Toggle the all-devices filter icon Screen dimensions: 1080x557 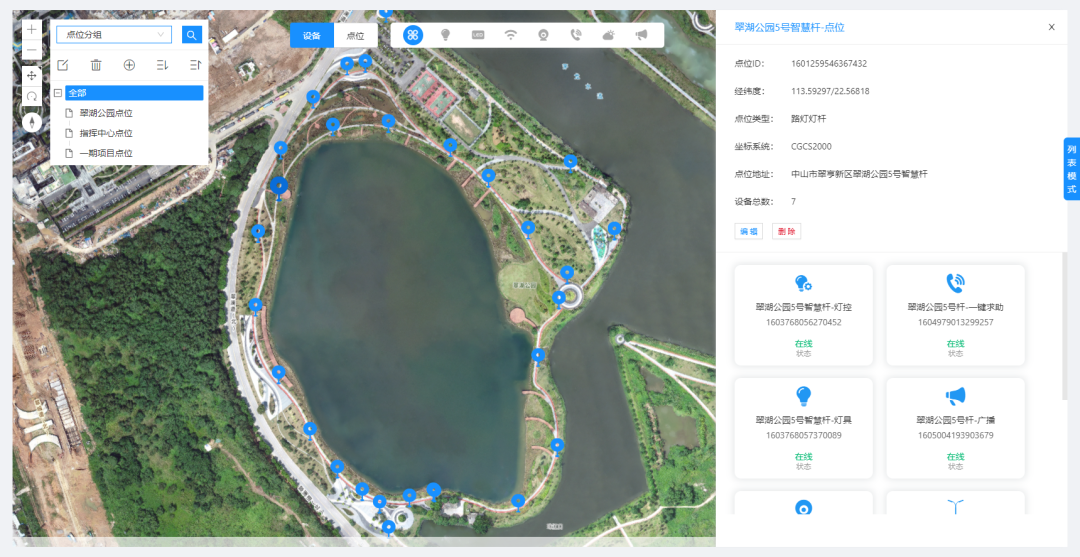click(412, 35)
